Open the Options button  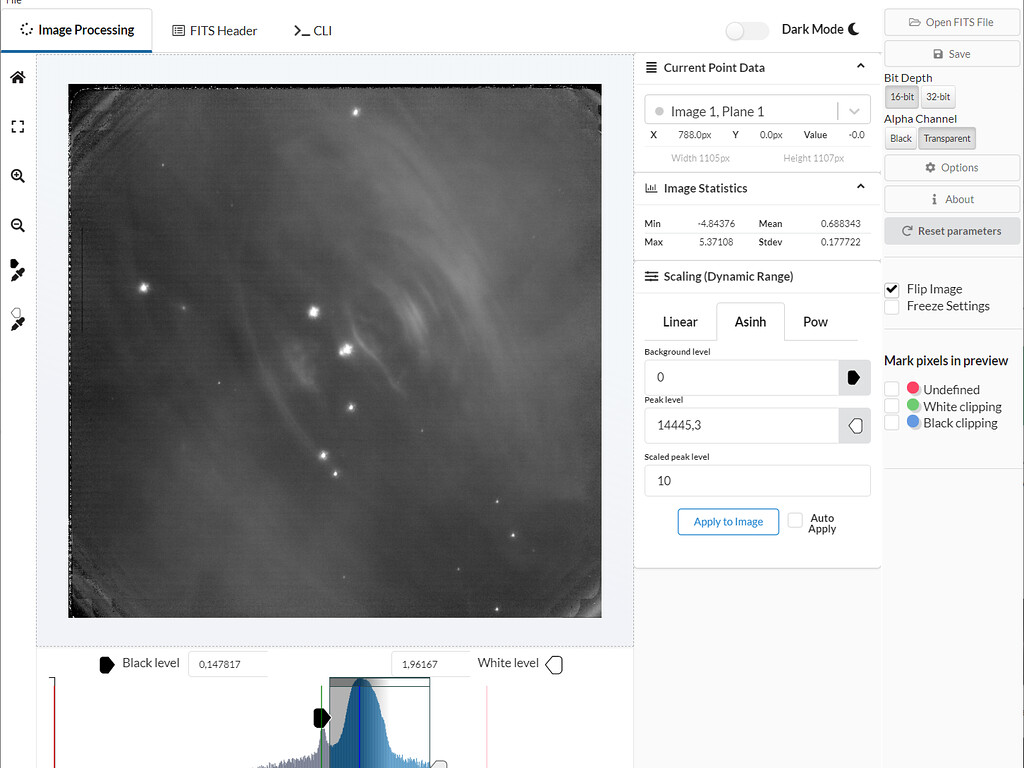coord(951,168)
